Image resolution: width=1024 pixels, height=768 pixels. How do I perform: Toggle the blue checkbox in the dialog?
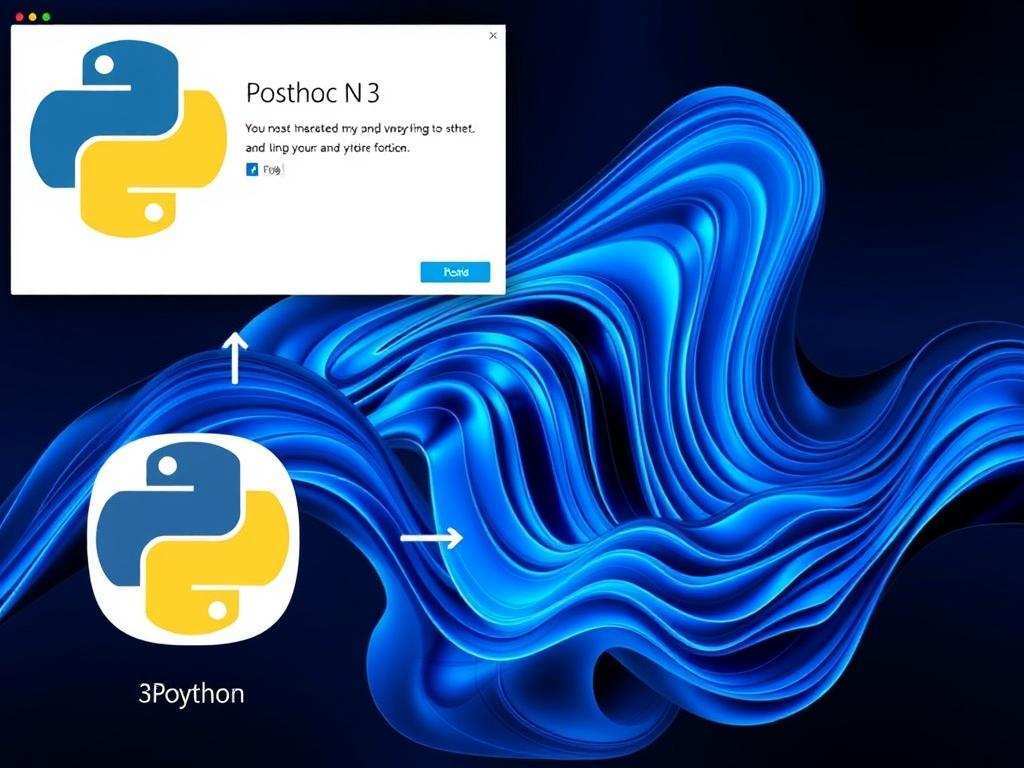tap(252, 170)
